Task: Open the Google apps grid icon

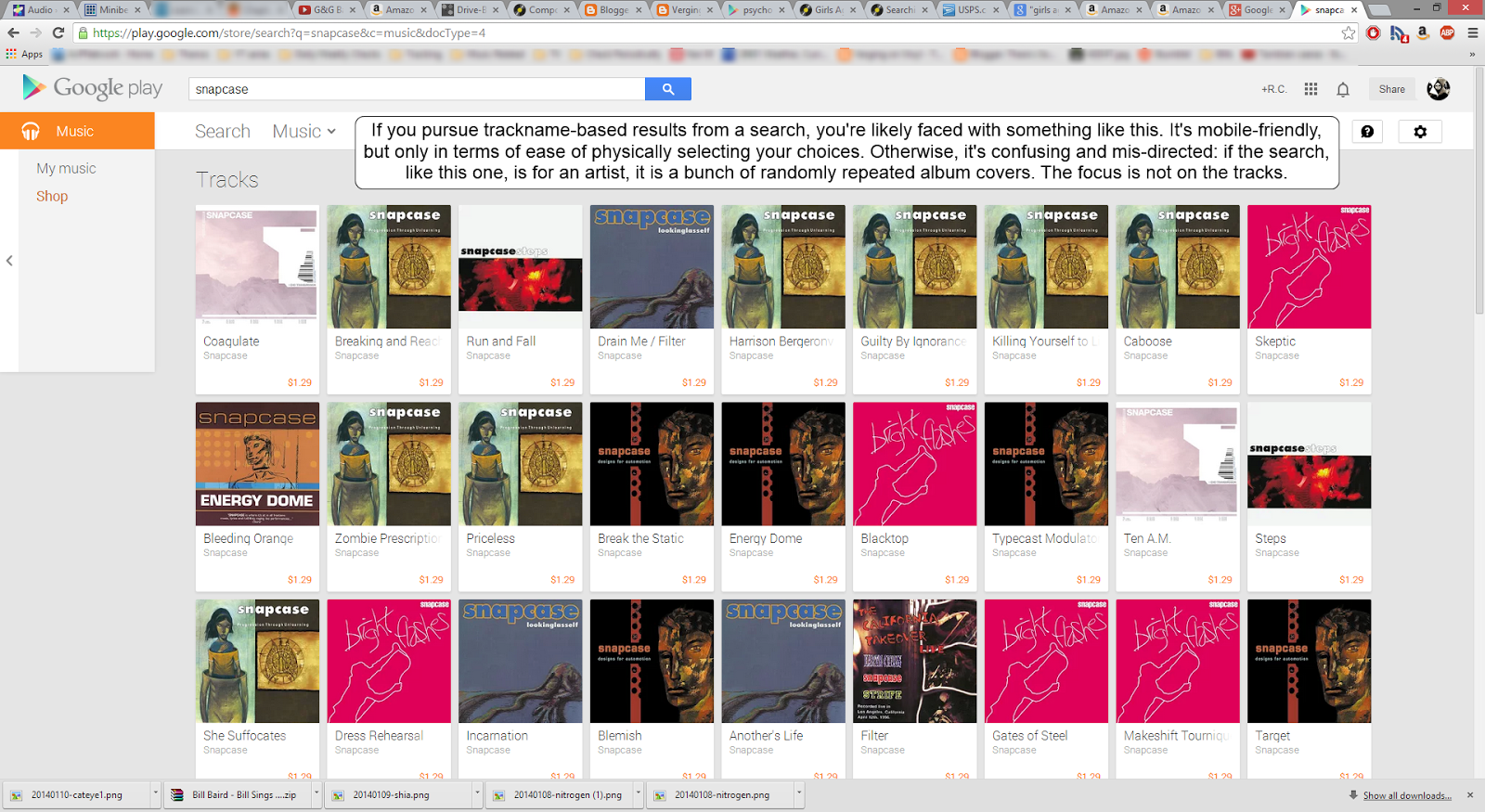Action: point(1311,89)
